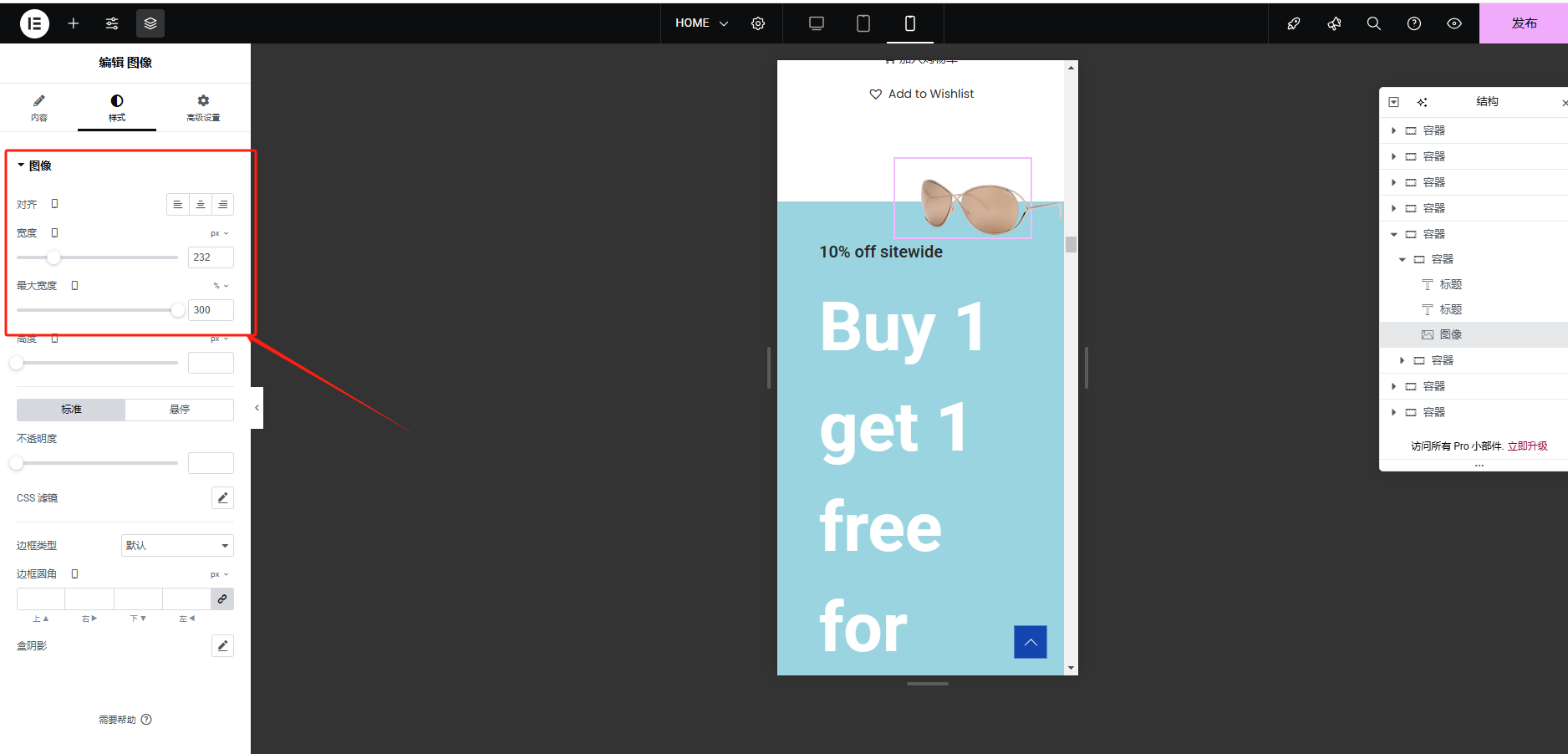Open the 边框类型 border type dropdown
This screenshot has width=1568, height=754.
177,546
